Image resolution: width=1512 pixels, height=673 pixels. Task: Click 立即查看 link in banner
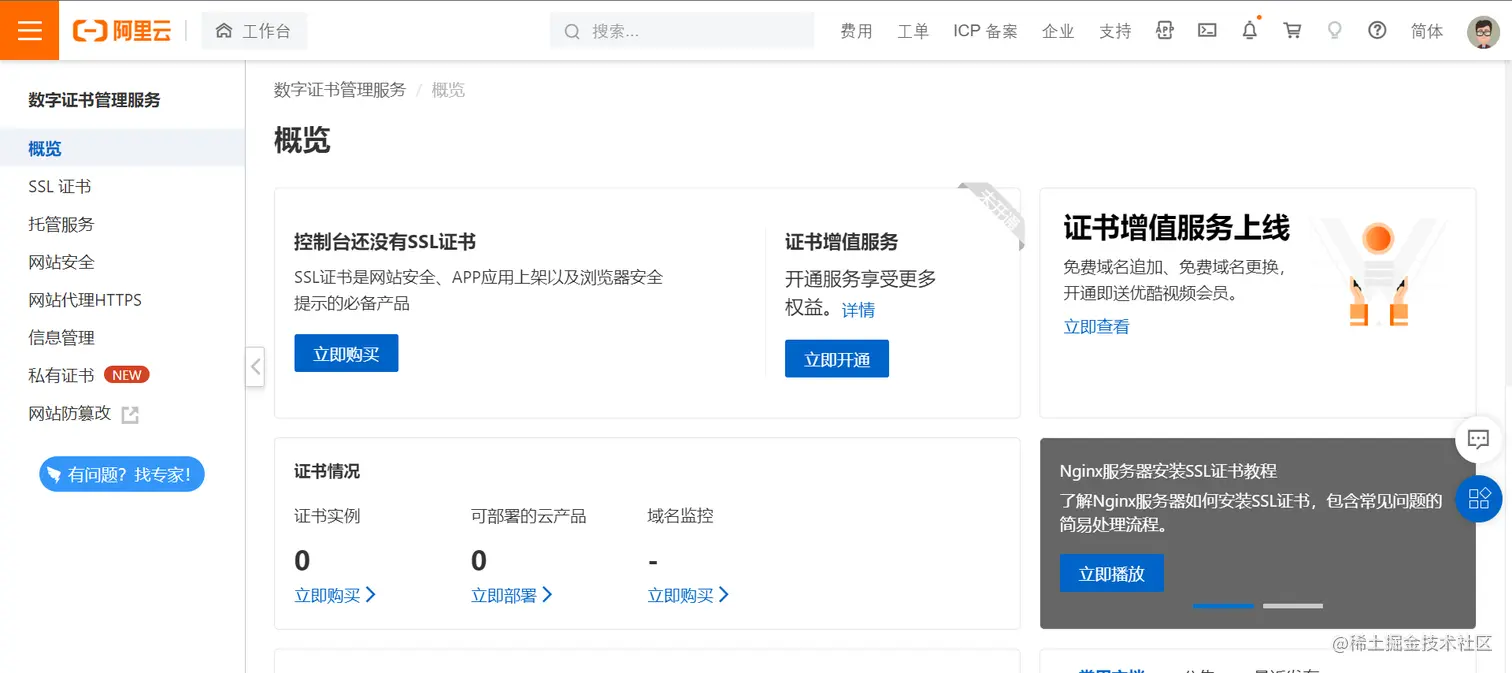(1097, 326)
